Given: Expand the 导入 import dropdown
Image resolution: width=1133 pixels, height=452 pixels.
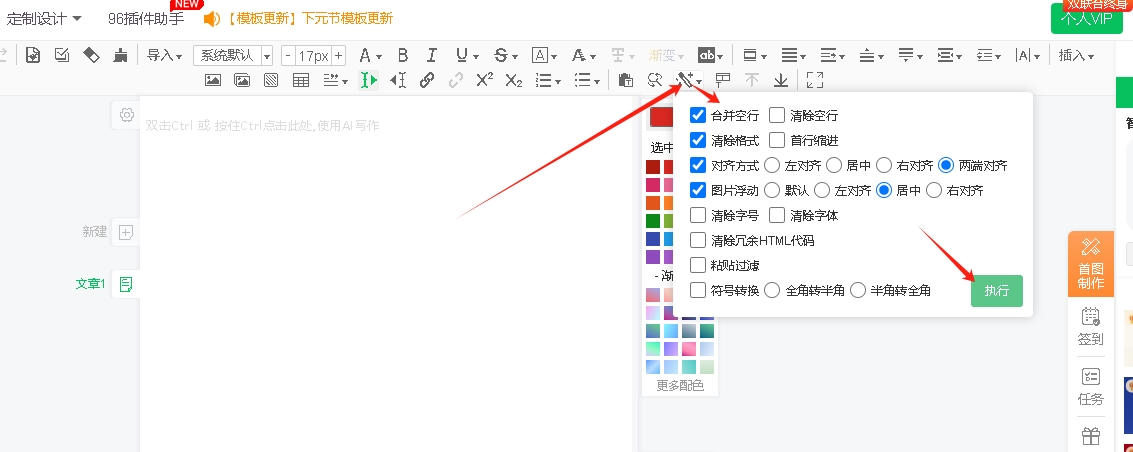Looking at the screenshot, I should 165,55.
